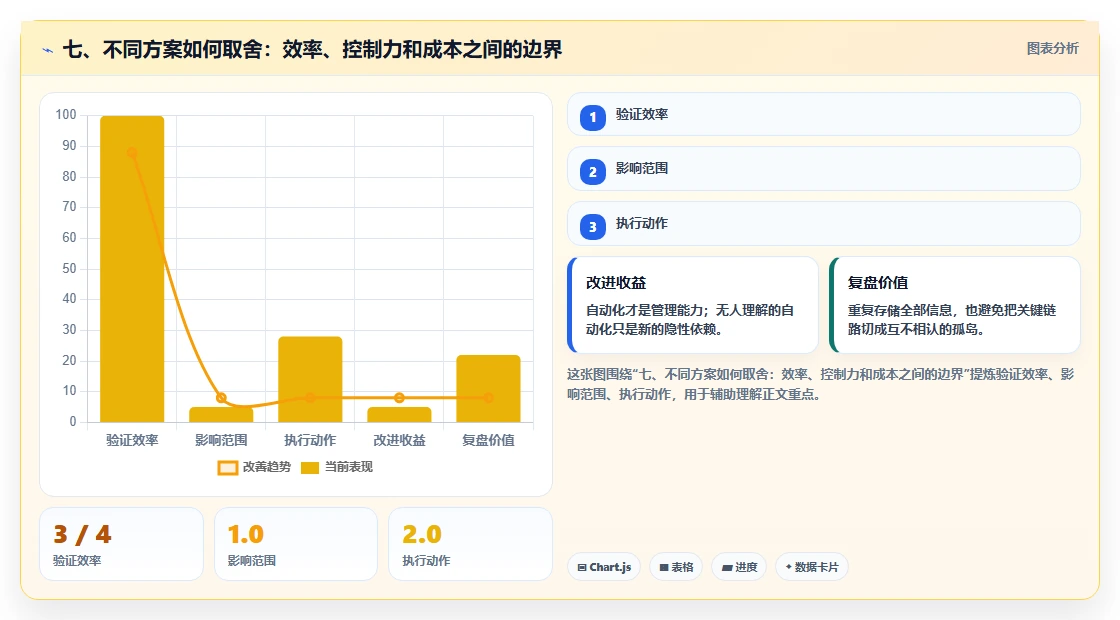
Task: Select numbered badge 3 for 执行动作
Action: (592, 226)
